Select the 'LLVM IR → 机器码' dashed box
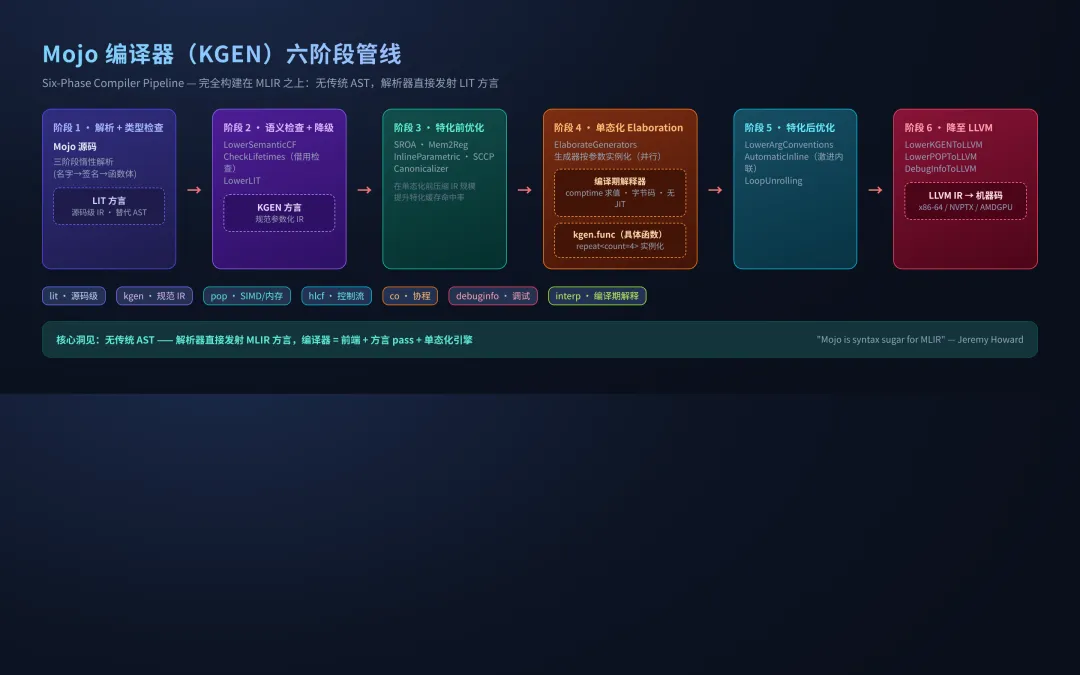1080x675 pixels. click(x=965, y=200)
